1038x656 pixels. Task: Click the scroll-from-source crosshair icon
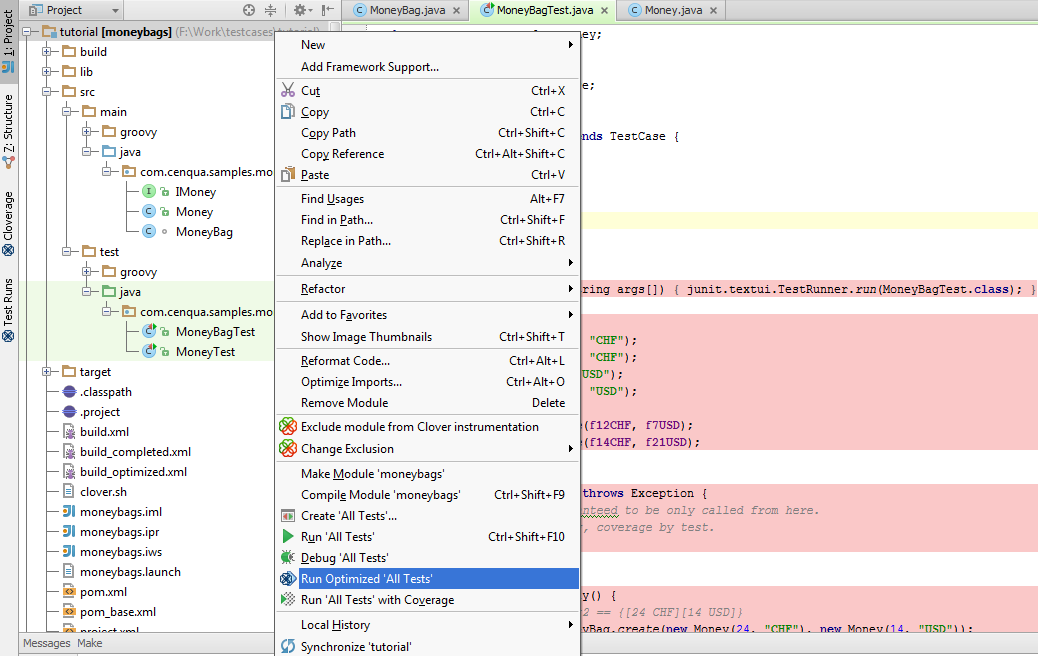pyautogui.click(x=249, y=10)
